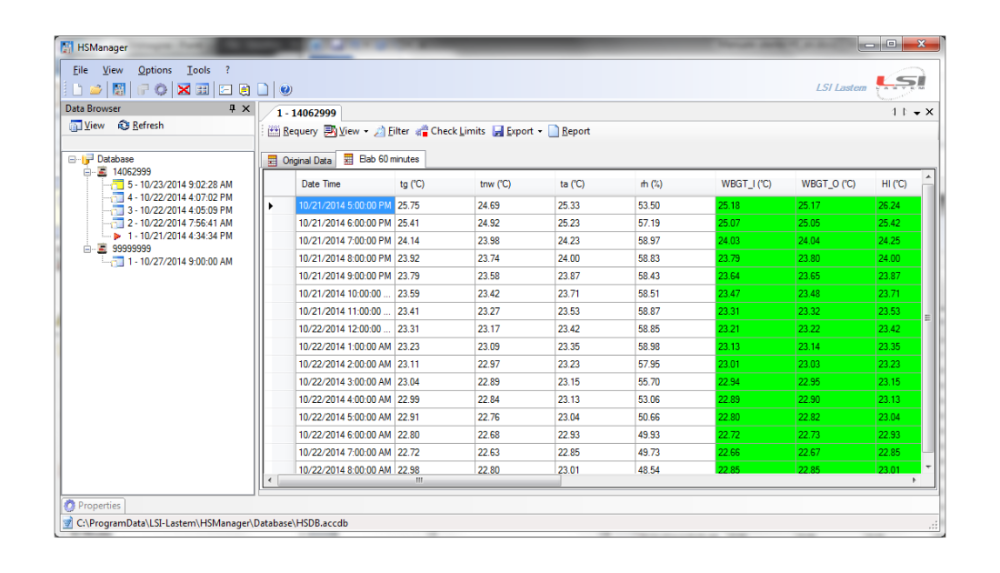Toggle the Data Browser auto-hide pin
The height and width of the screenshot is (573, 1000).
pyautogui.click(x=233, y=108)
